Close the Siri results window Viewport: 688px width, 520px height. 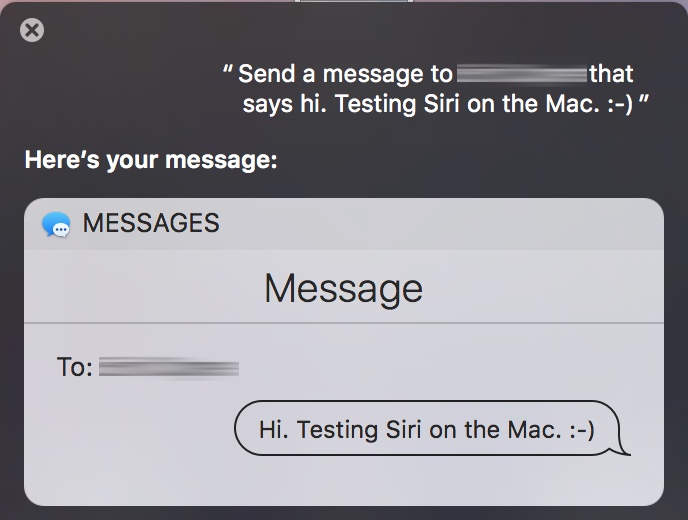point(32,30)
